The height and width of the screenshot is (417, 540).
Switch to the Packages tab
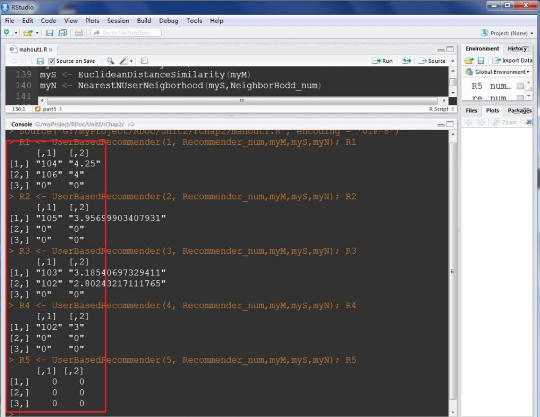point(519,111)
